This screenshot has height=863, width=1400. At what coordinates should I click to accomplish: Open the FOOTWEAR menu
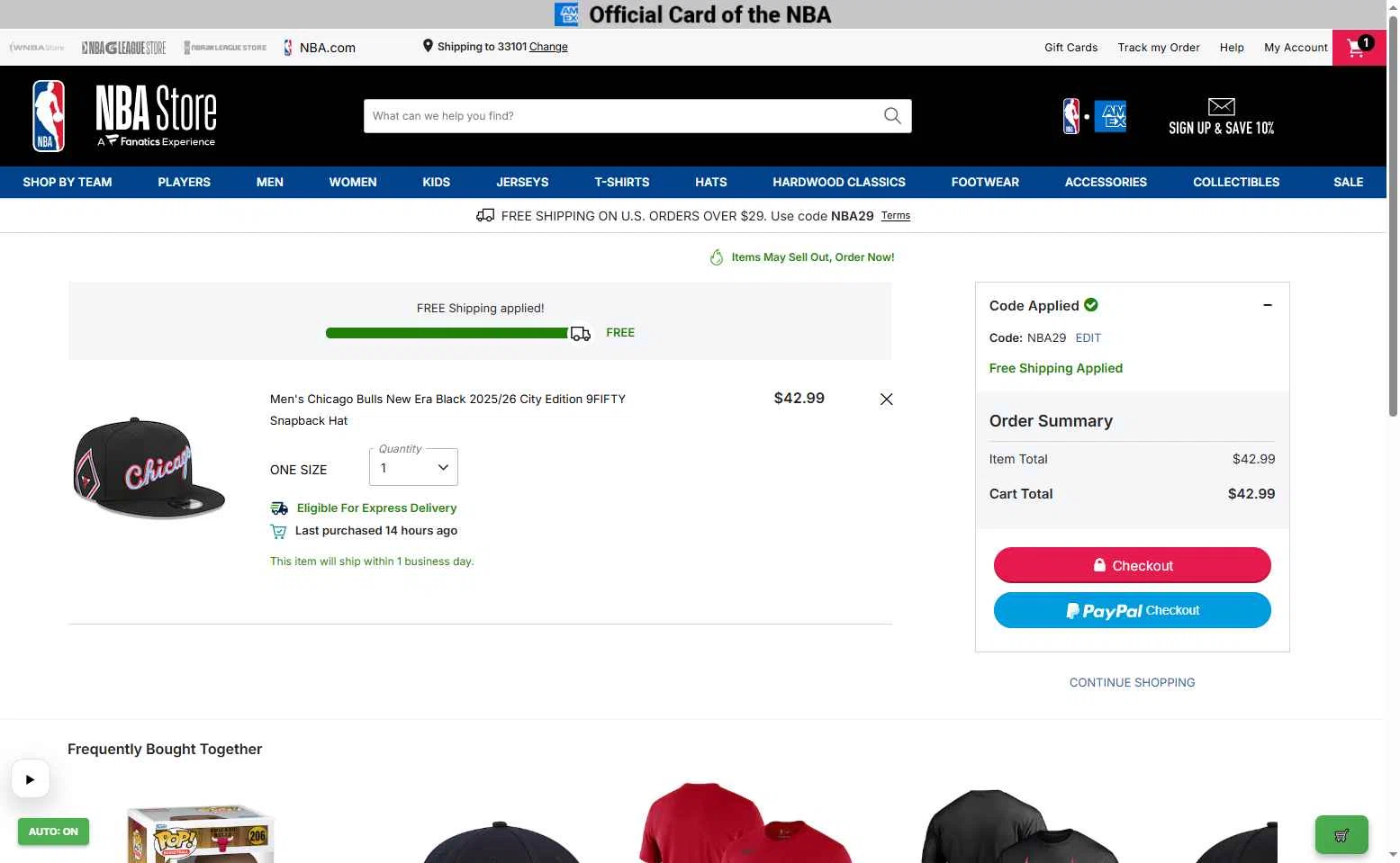tap(985, 182)
